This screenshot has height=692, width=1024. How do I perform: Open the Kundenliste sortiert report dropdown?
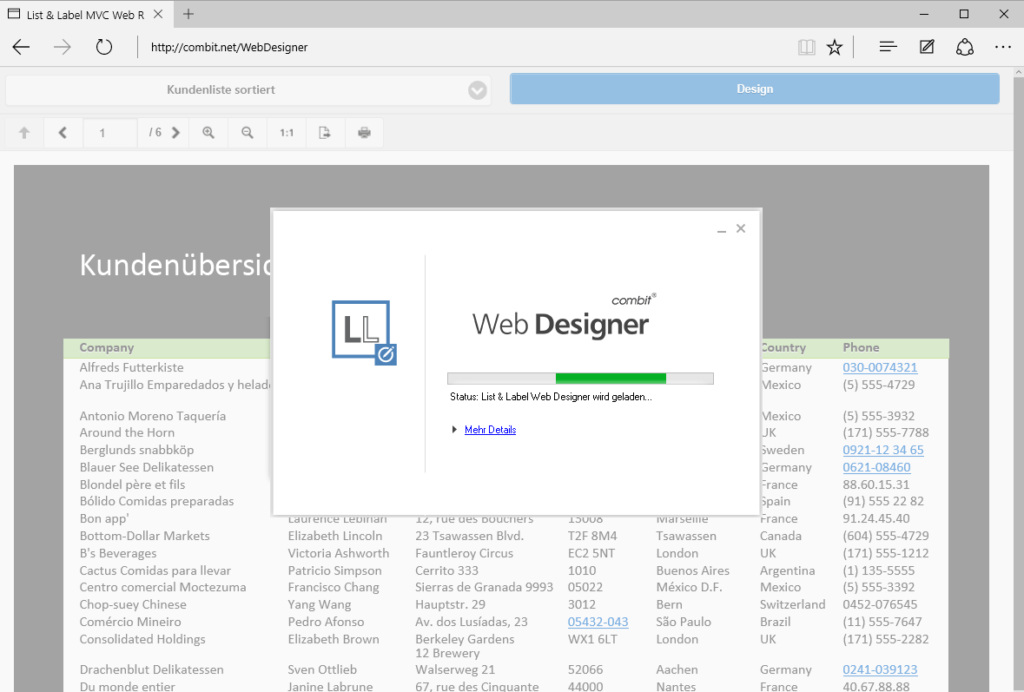[477, 89]
